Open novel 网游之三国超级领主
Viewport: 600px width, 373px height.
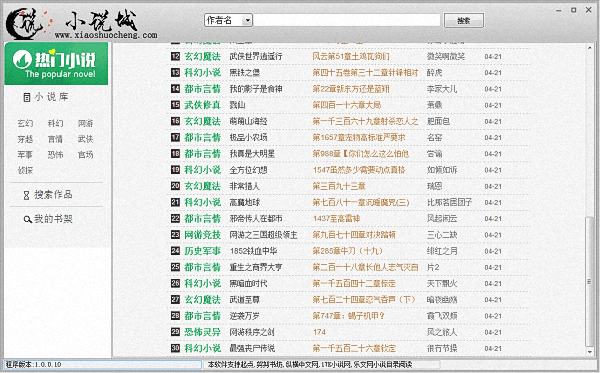[x=263, y=235]
